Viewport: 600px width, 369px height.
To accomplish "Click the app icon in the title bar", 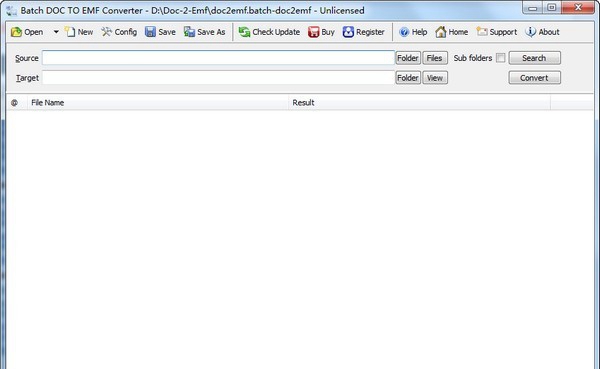I will 11,10.
